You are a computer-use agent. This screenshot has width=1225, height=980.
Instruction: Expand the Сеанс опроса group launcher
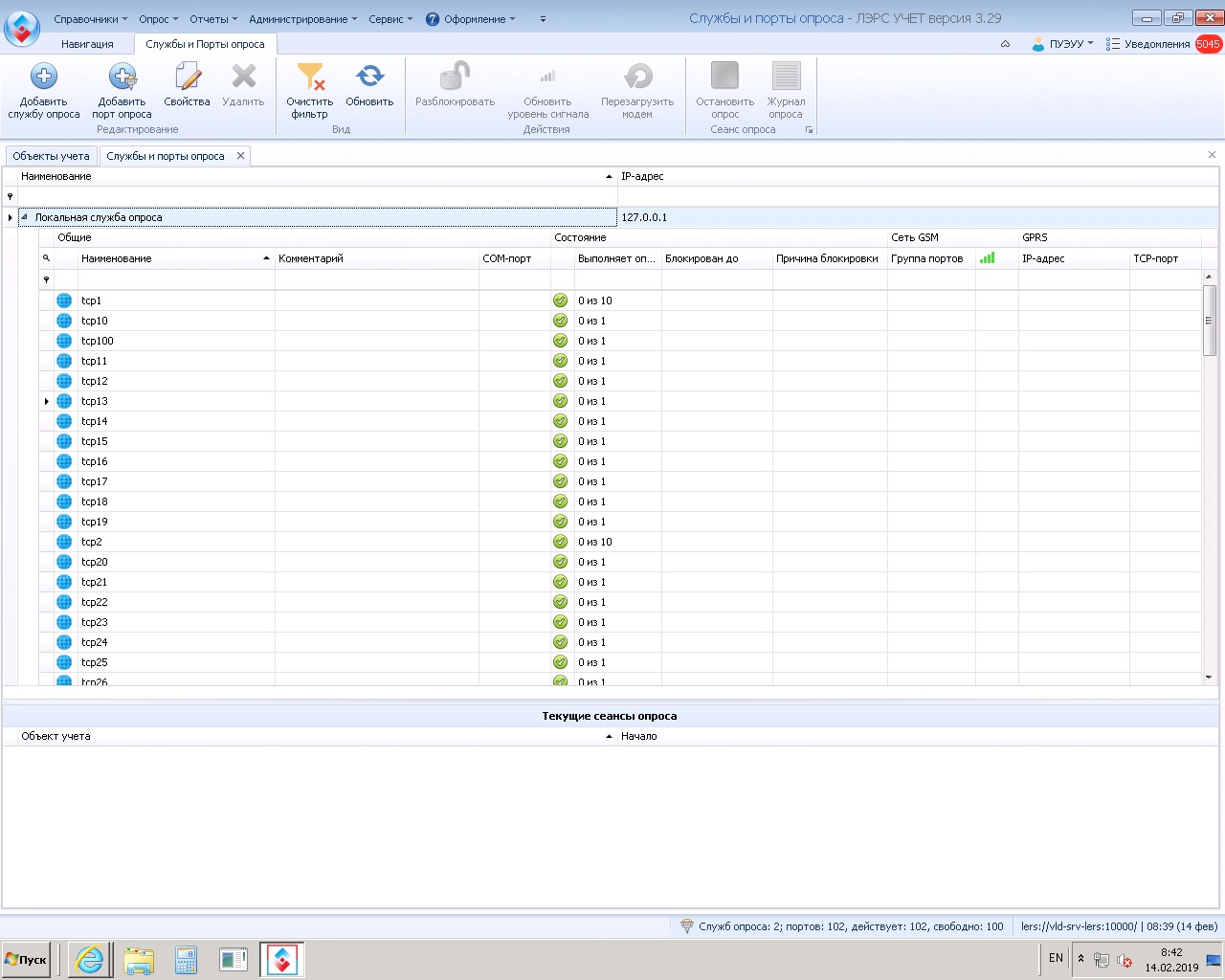click(x=810, y=130)
